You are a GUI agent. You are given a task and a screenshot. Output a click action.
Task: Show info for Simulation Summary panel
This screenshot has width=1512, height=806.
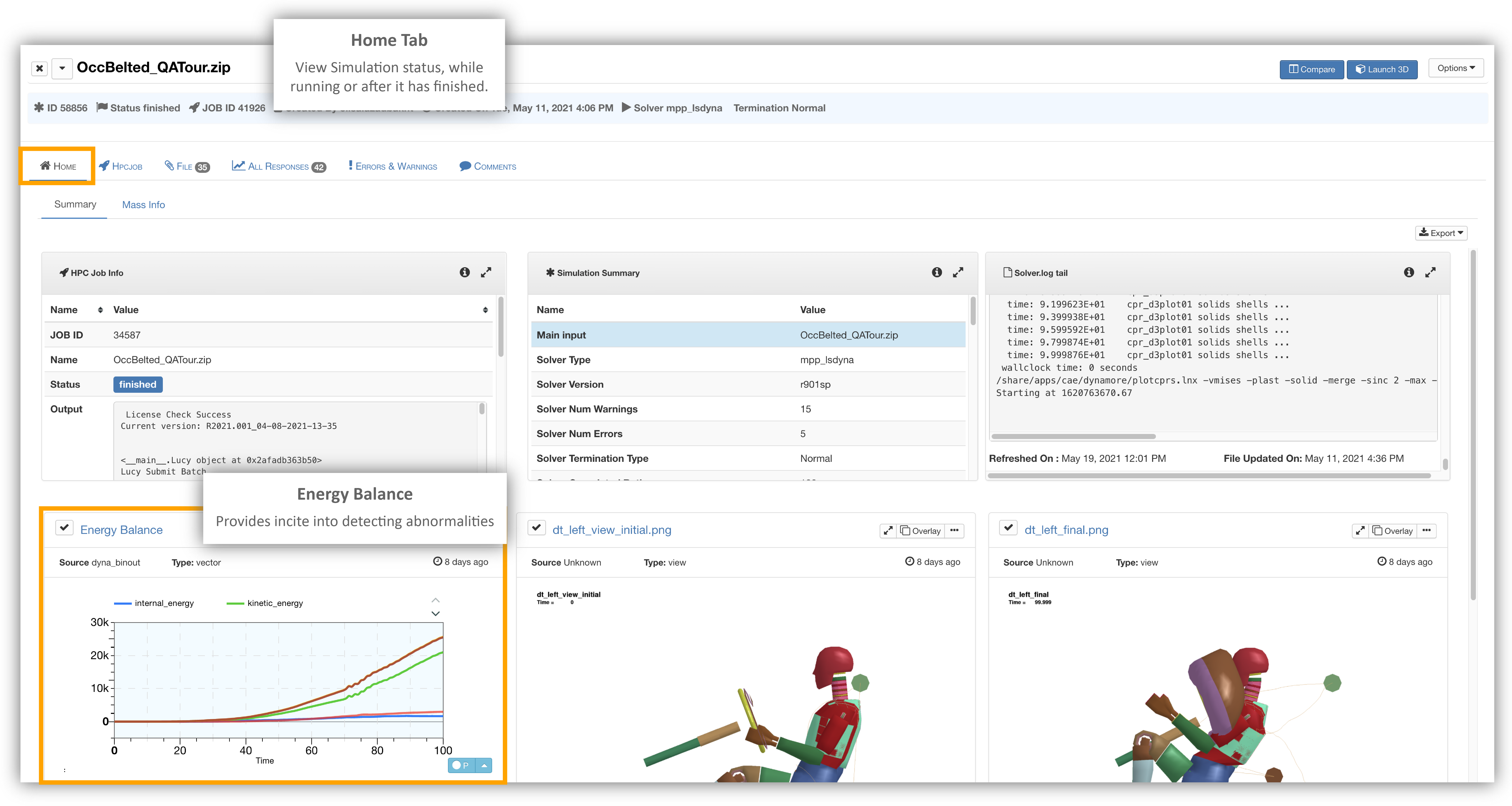(x=937, y=272)
